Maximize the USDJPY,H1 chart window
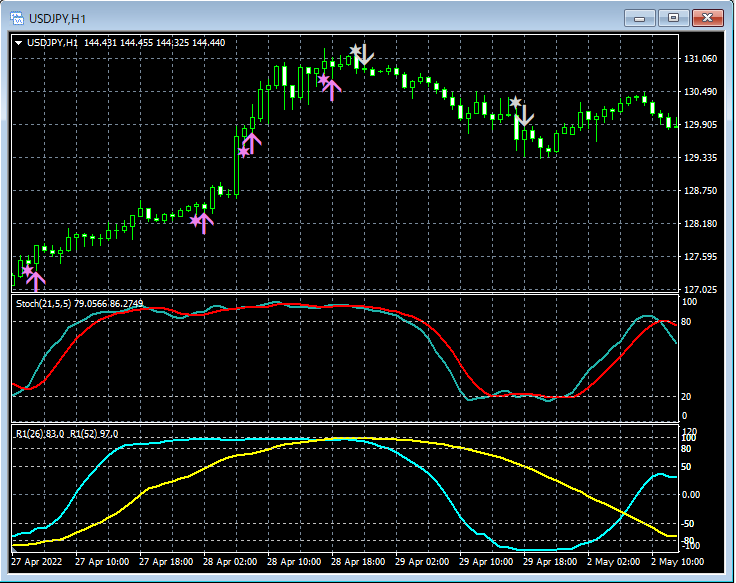The height and width of the screenshot is (583, 736). click(673, 17)
